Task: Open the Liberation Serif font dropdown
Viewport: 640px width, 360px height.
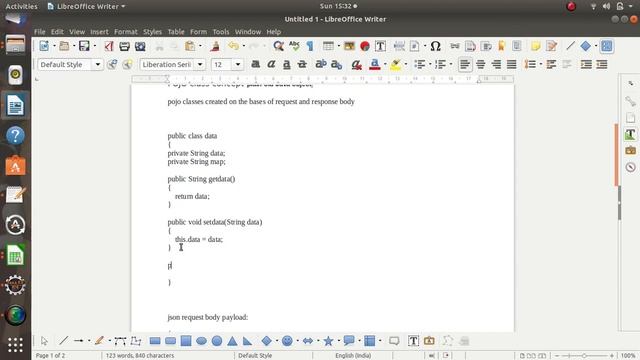Action: pos(200,64)
